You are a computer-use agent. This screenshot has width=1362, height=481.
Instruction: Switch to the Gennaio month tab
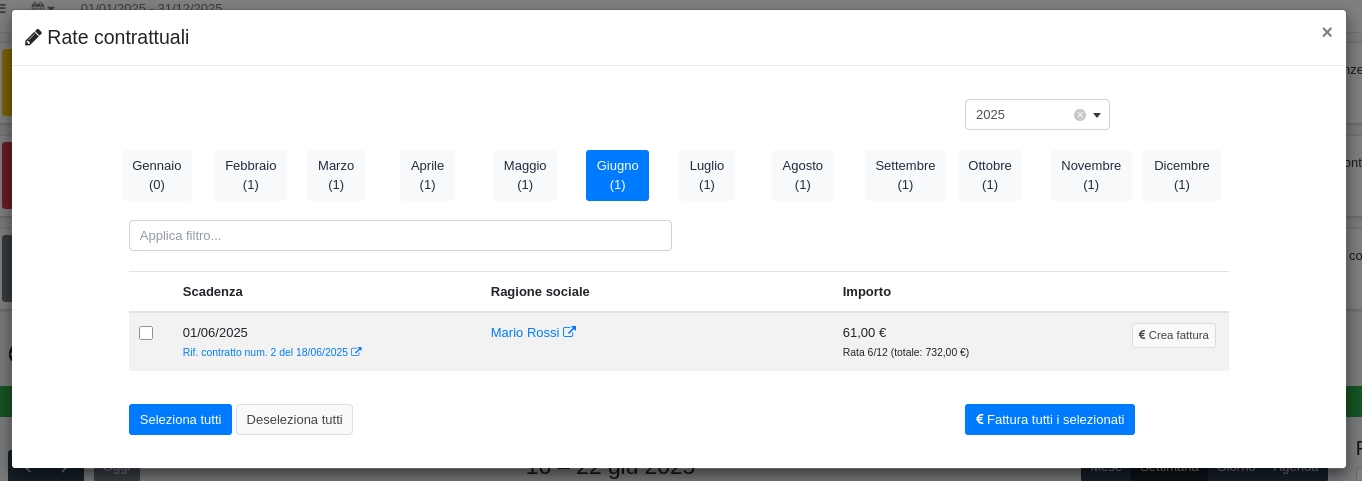point(157,175)
